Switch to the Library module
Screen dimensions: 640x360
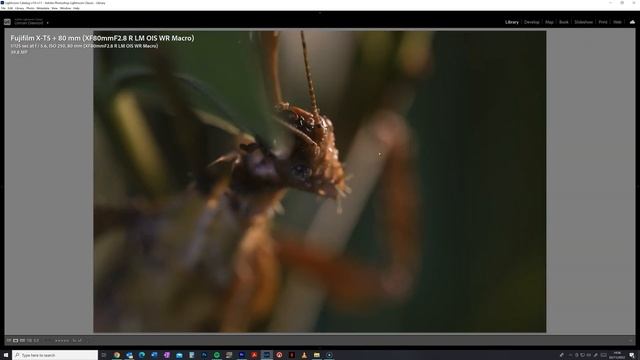click(511, 22)
